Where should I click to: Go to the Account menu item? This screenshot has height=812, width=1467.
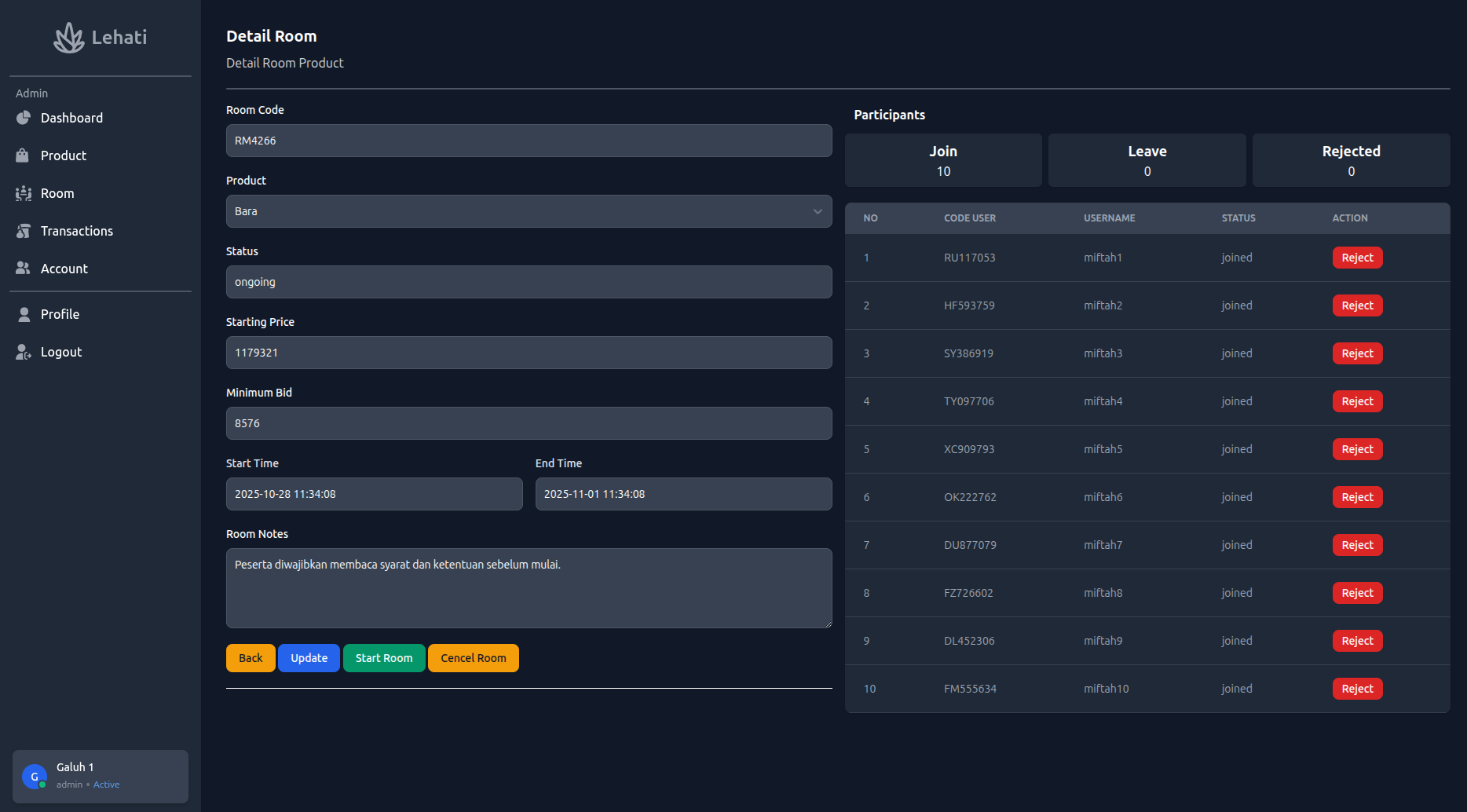[x=64, y=269]
